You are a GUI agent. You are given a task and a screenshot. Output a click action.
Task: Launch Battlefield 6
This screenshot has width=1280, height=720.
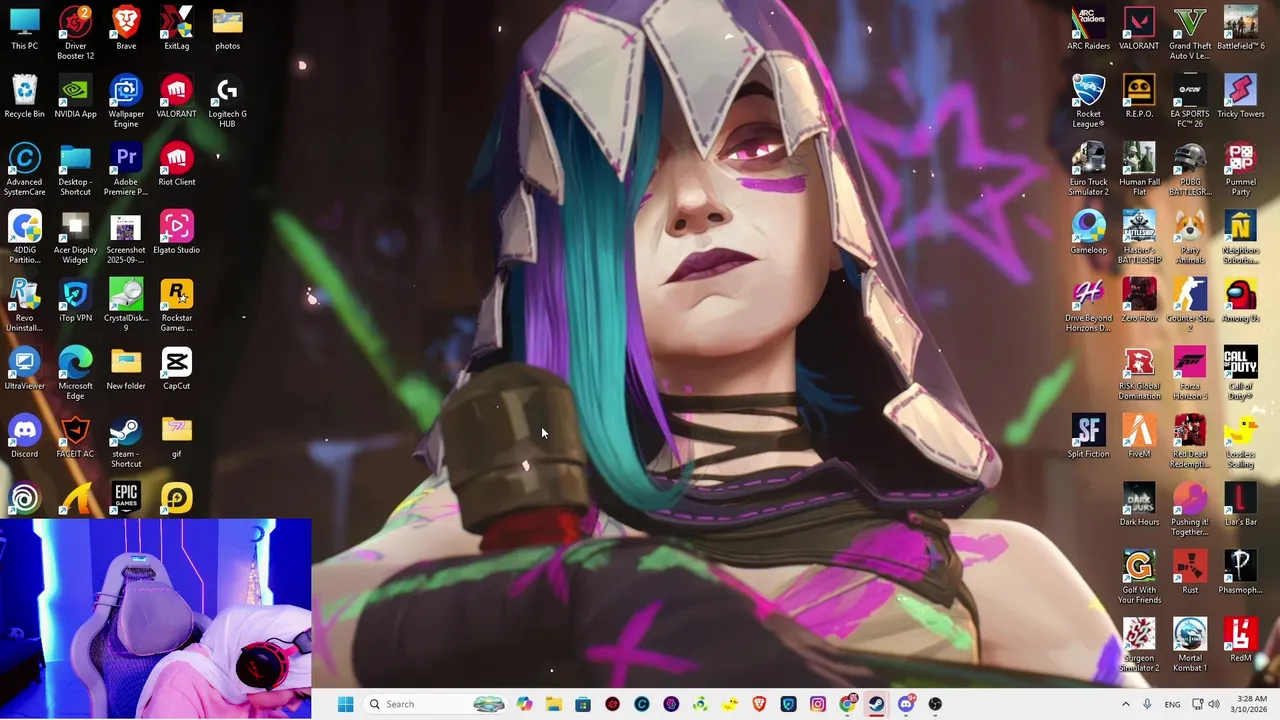[x=1241, y=29]
